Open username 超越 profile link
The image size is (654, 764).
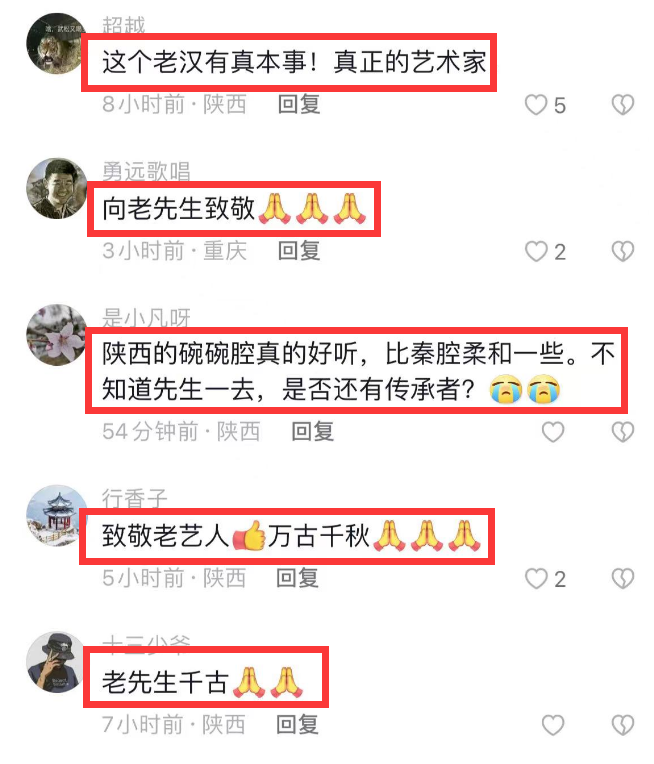[124, 25]
